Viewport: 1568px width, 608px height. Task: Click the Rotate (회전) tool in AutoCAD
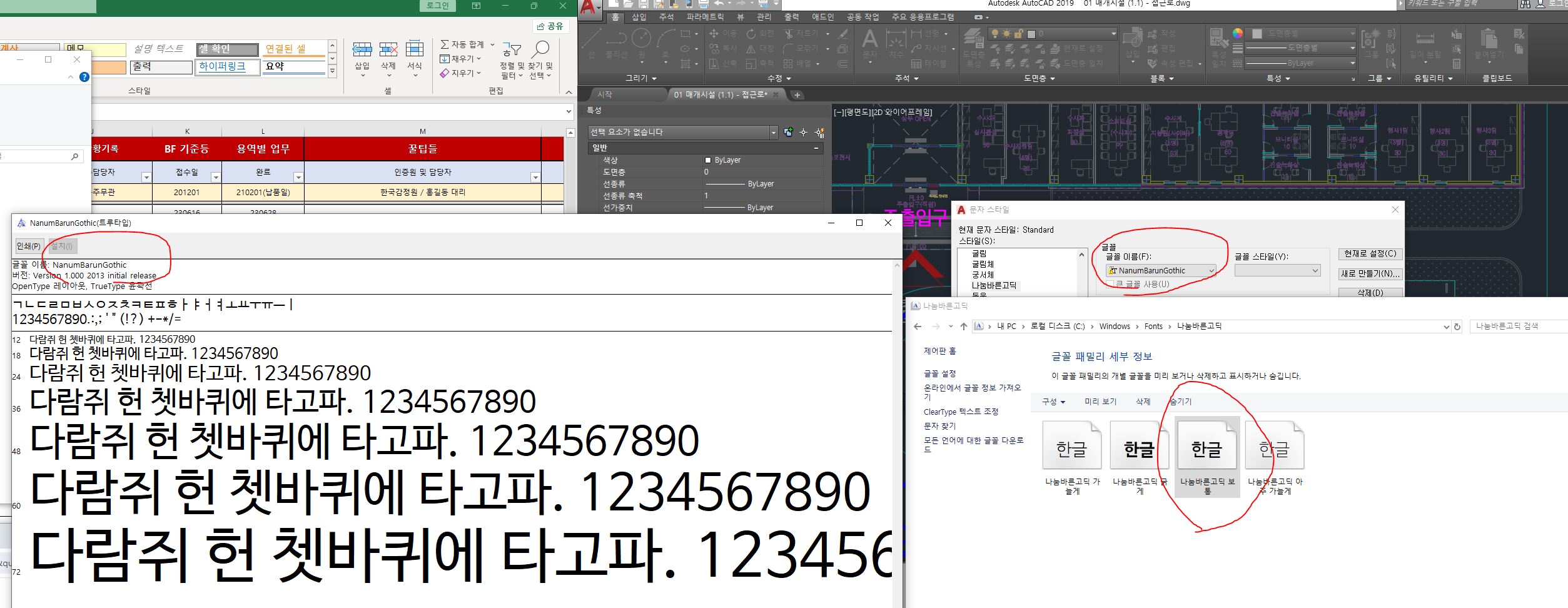click(x=759, y=33)
